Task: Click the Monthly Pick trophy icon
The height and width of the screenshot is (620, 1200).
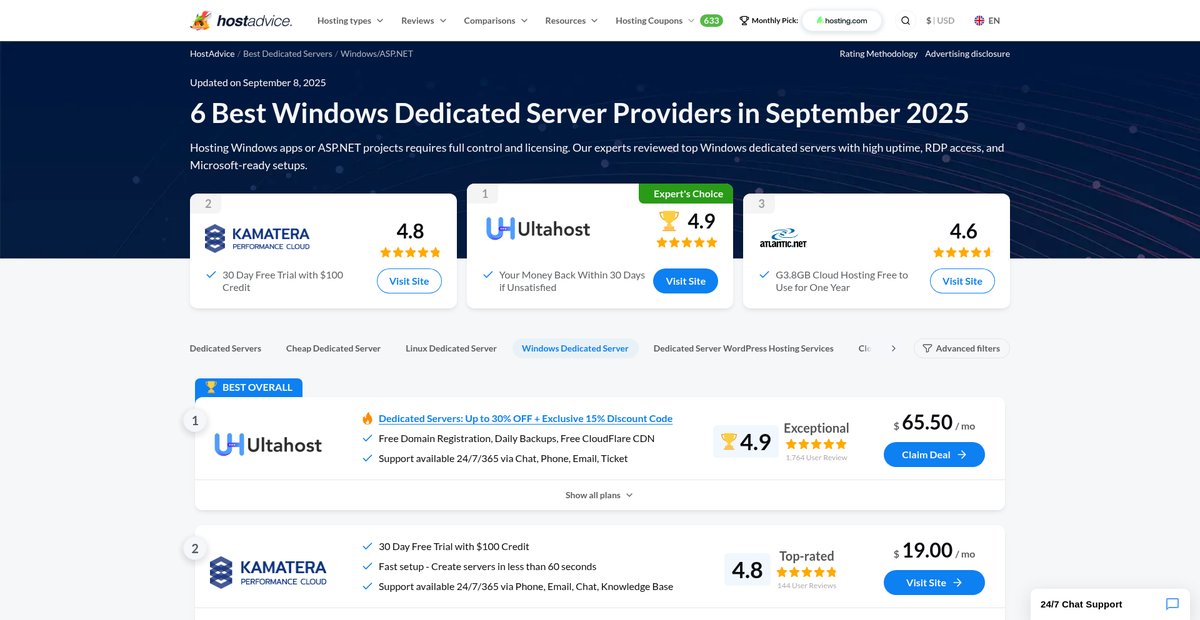Action: [744, 20]
